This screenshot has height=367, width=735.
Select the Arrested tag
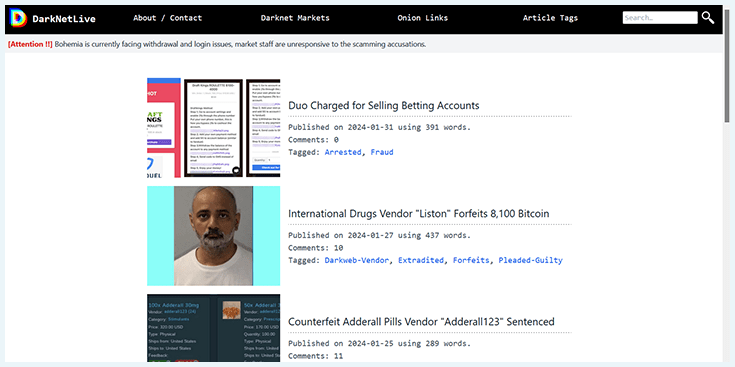343,152
